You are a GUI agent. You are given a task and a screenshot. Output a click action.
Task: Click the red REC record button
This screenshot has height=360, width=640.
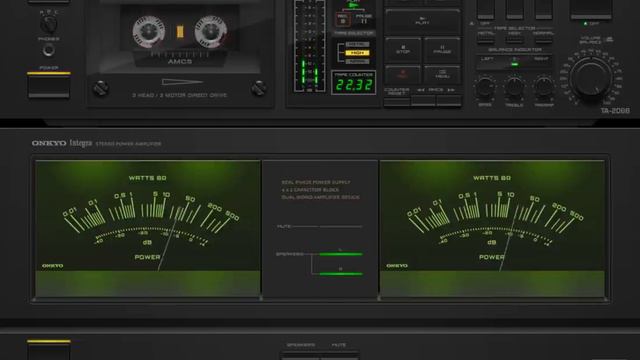[x=402, y=74]
